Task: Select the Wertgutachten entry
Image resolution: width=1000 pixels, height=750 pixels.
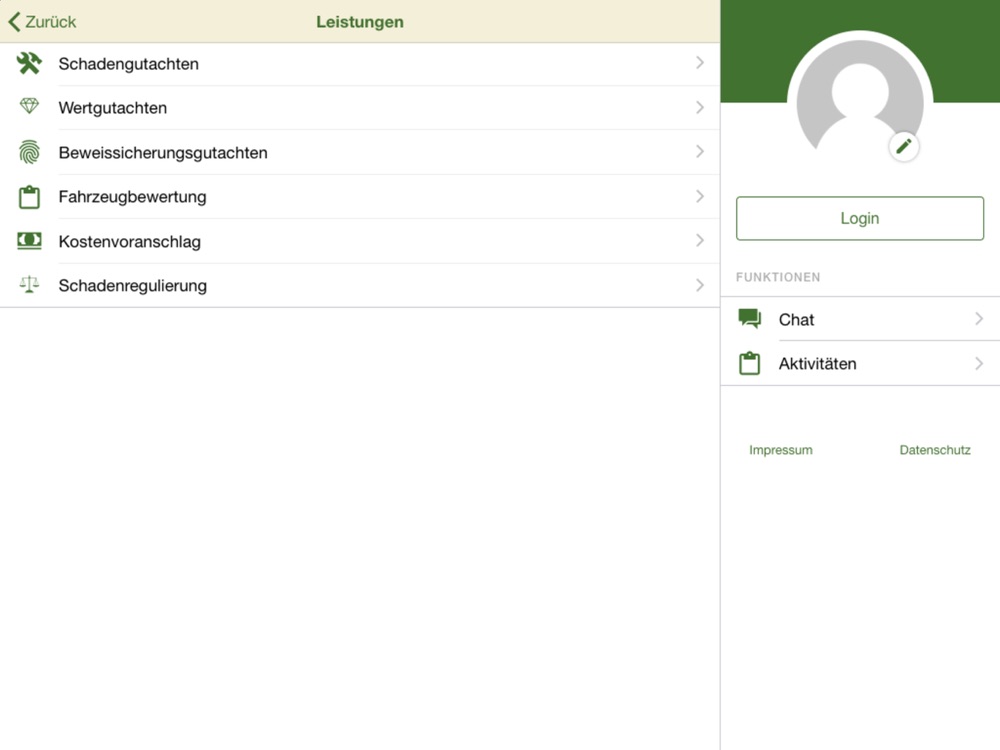Action: coord(360,108)
